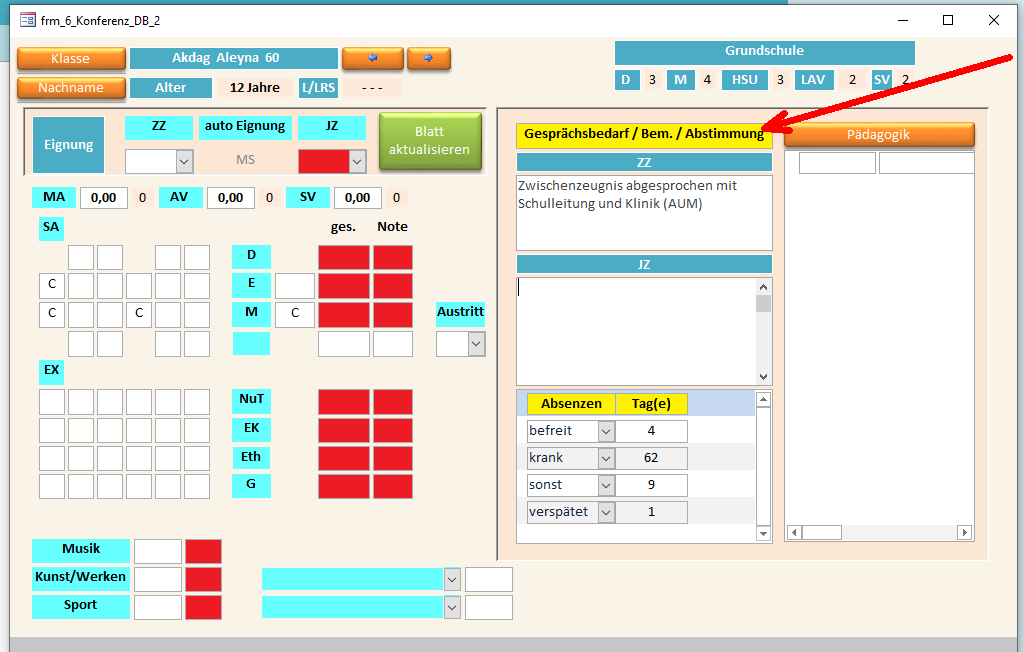Click the right arrow next-record button
1024x652 pixels.
tap(428, 59)
